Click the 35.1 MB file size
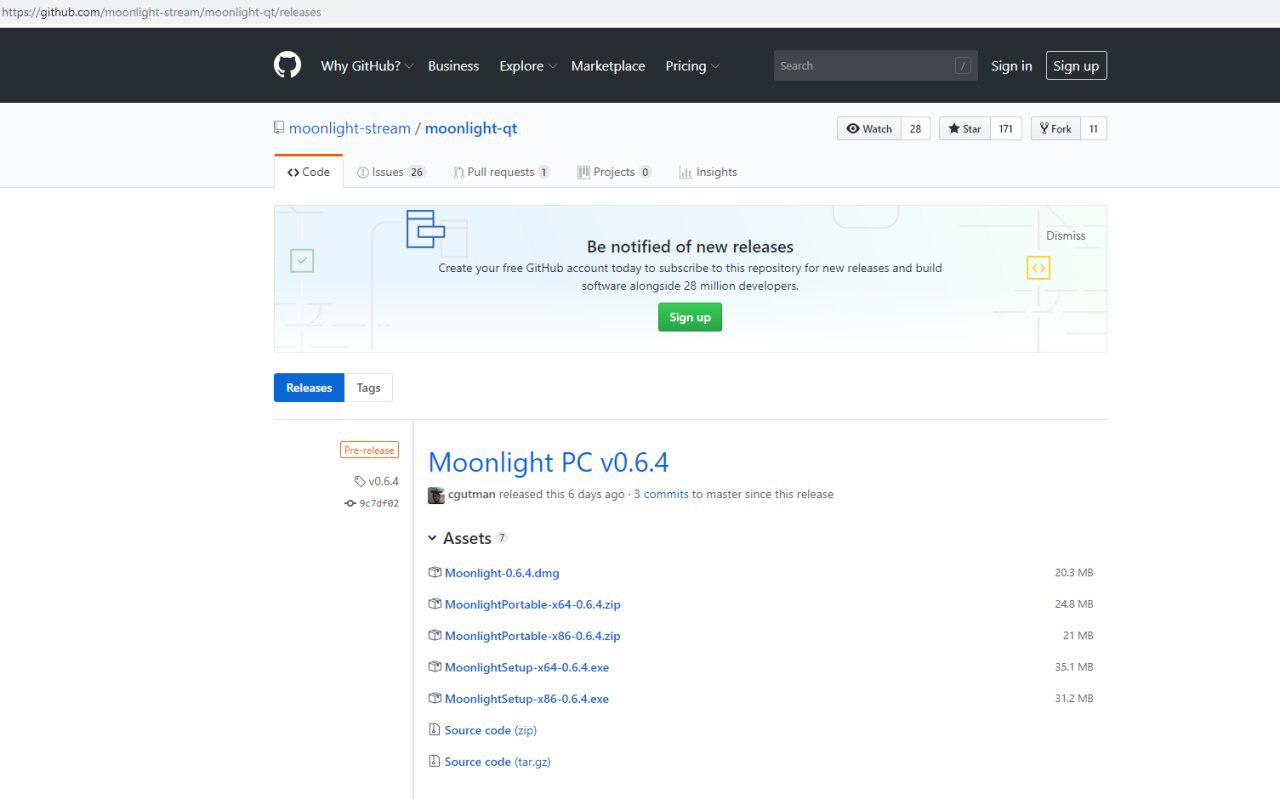Screen dimensions: 1280x799 click(1074, 667)
